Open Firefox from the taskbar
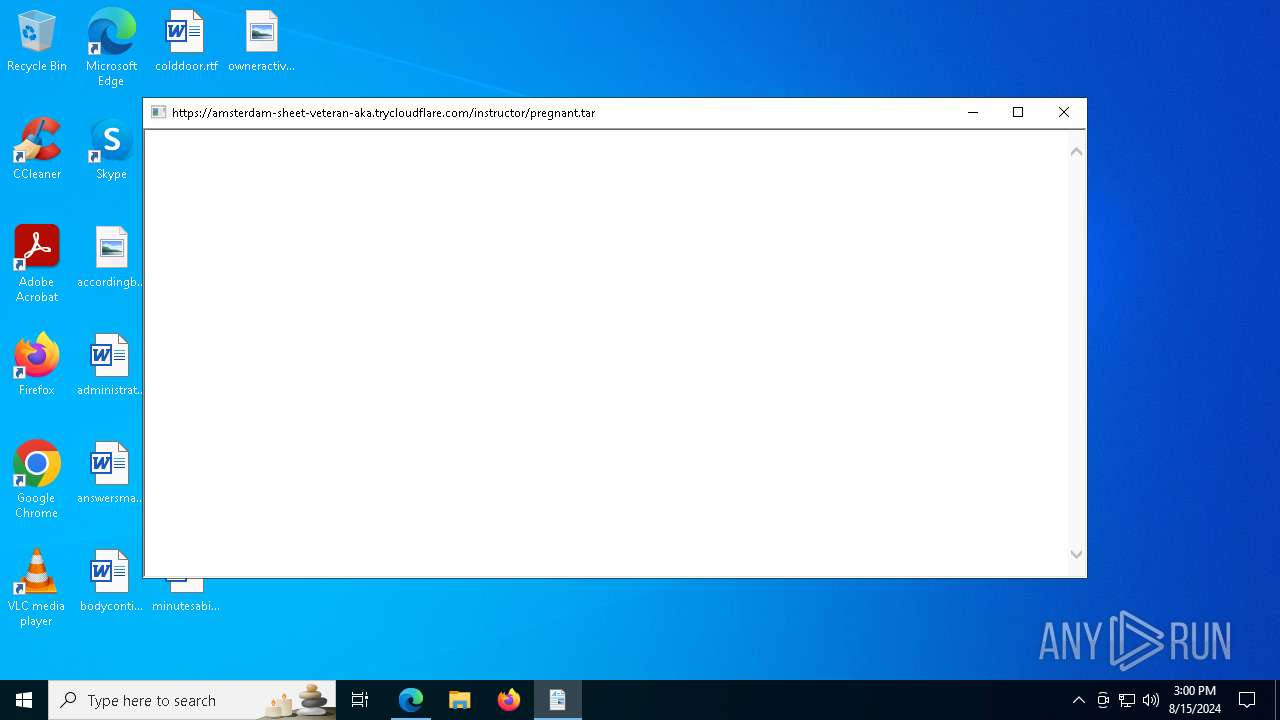This screenshot has height=720, width=1280. [x=509, y=700]
